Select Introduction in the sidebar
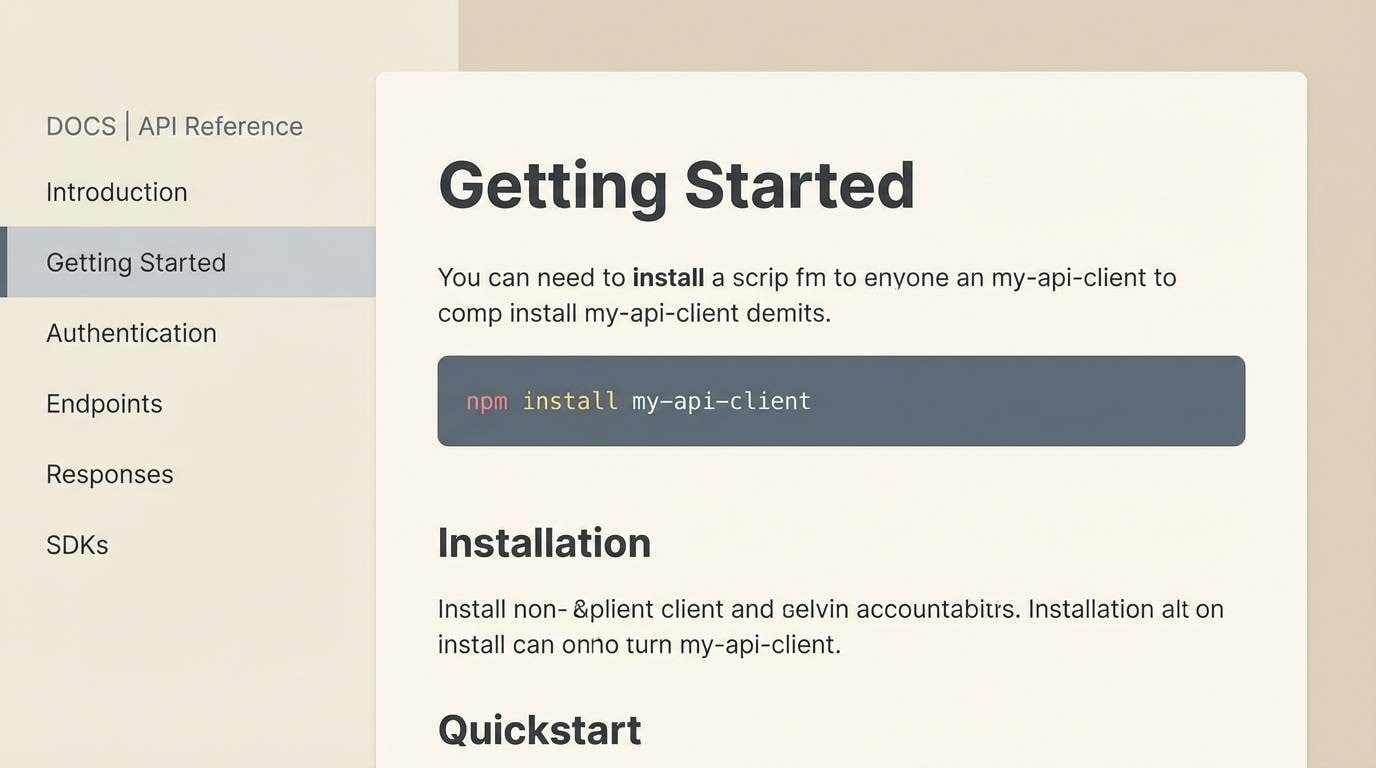 pos(116,191)
